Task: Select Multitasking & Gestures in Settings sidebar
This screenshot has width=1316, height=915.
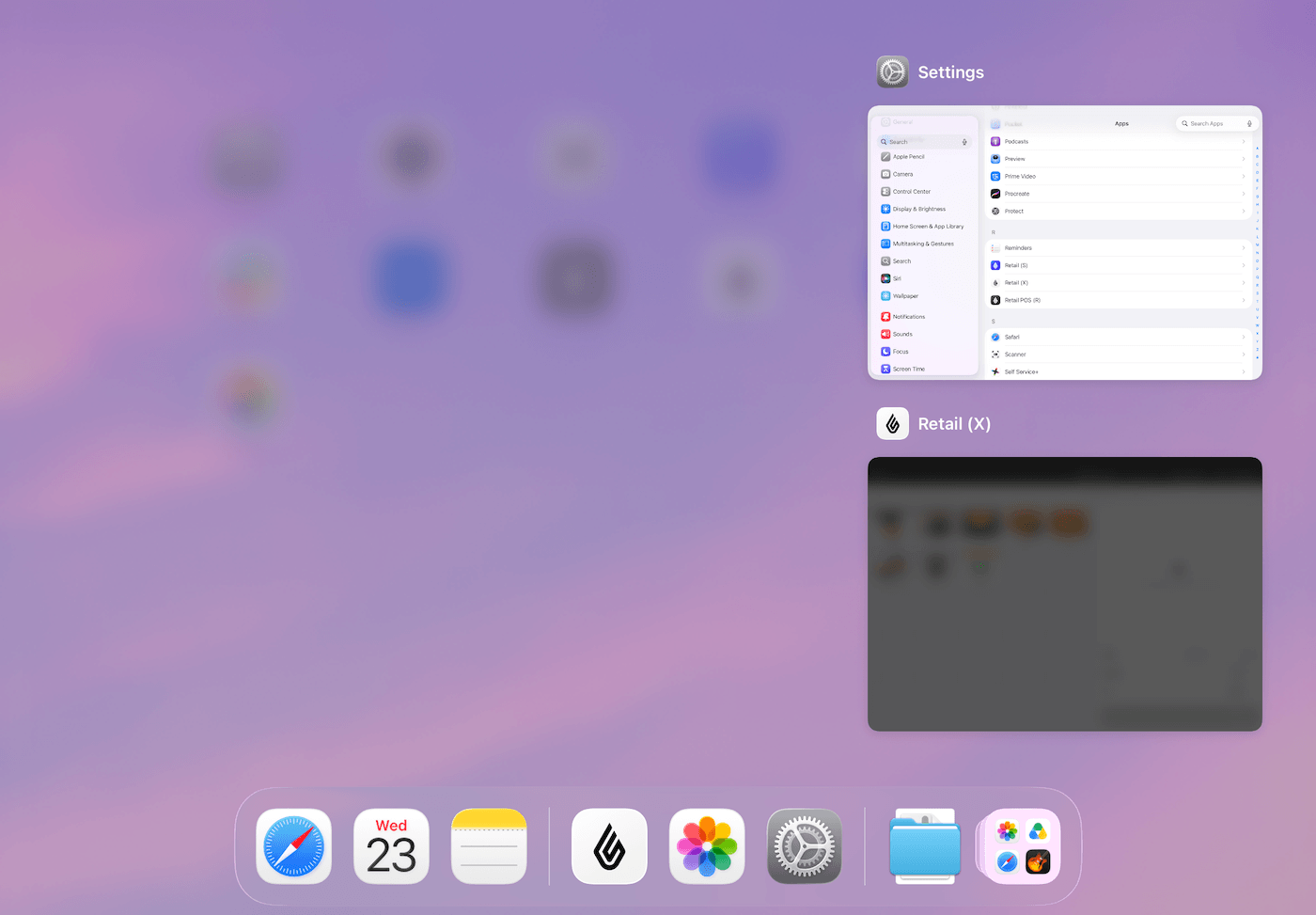Action: click(x=925, y=244)
